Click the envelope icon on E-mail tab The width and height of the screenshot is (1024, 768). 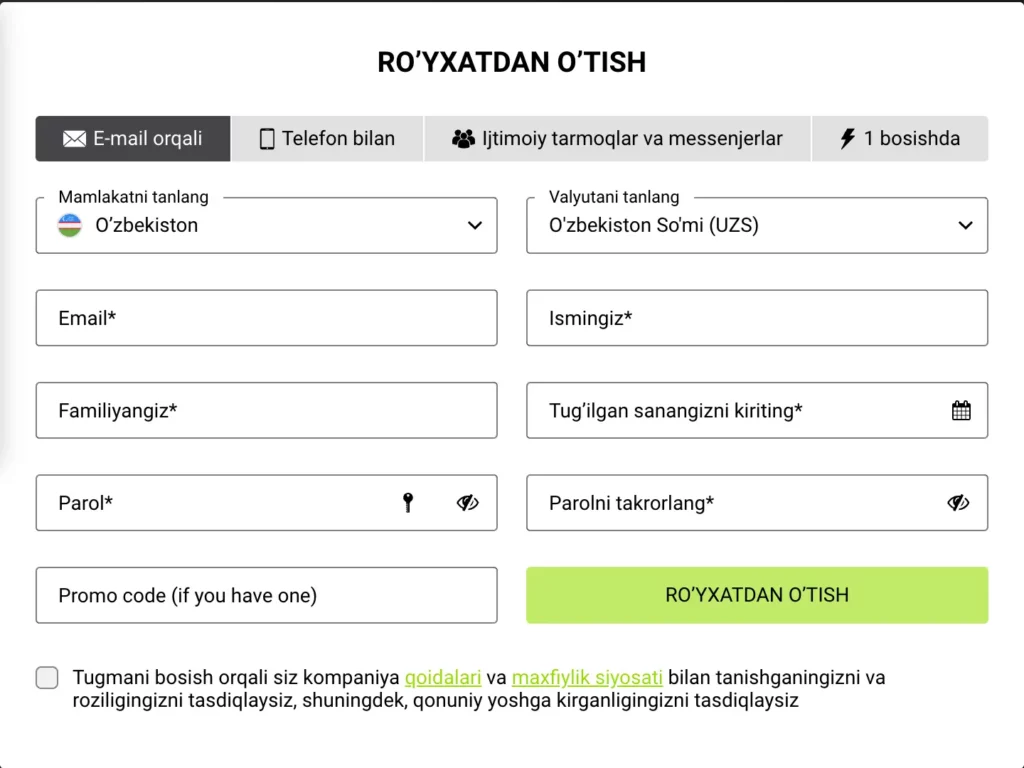pyautogui.click(x=74, y=139)
